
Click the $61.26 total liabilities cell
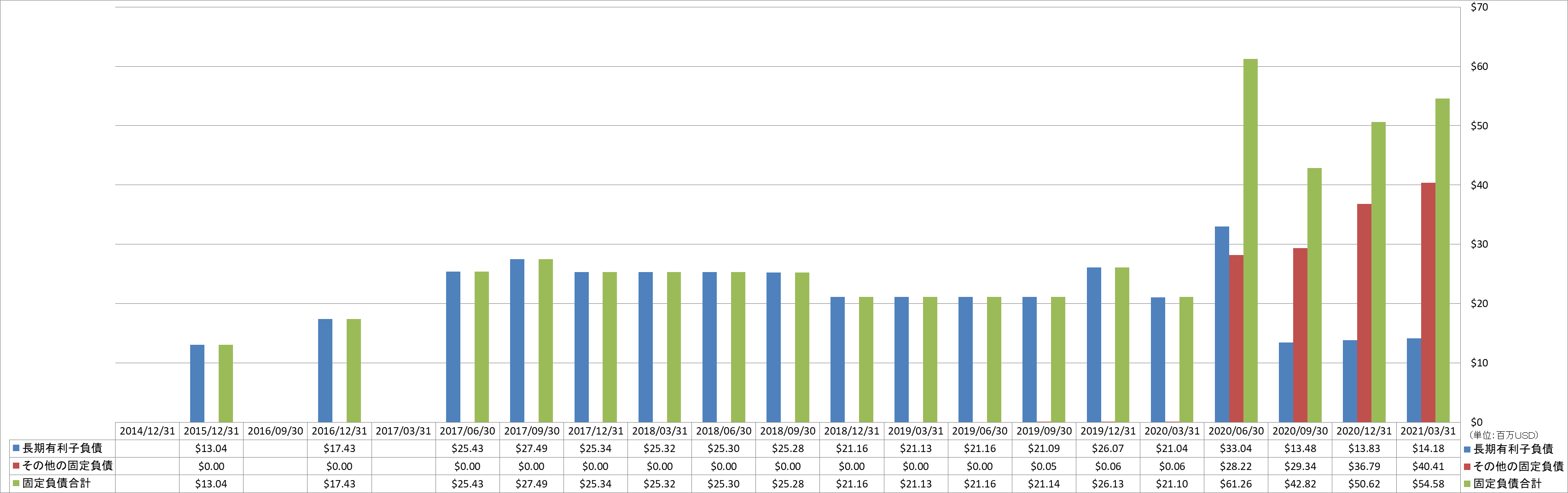(1236, 484)
